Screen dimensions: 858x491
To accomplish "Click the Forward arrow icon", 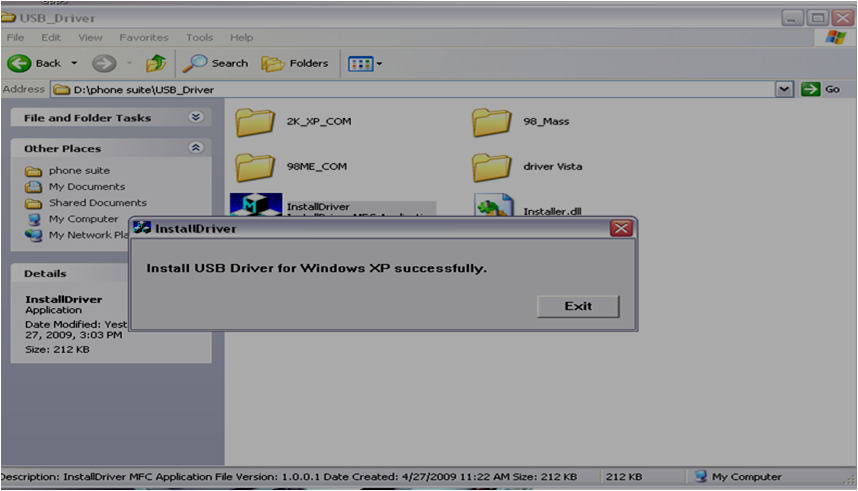I will tap(104, 63).
